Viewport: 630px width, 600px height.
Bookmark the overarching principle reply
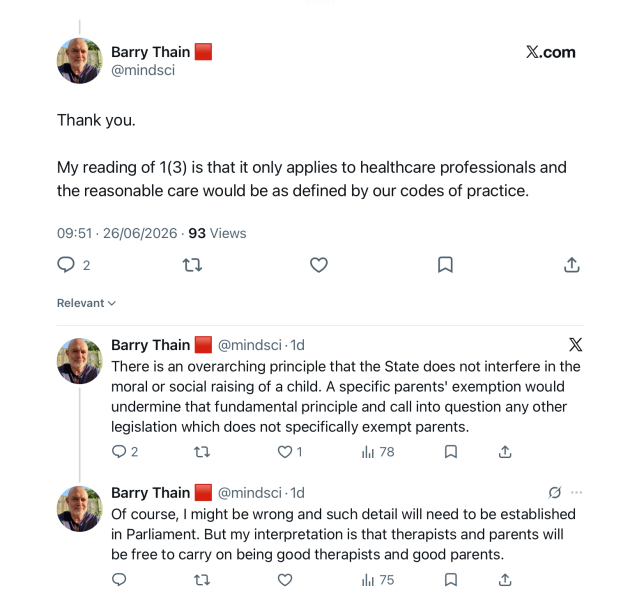pos(451,452)
